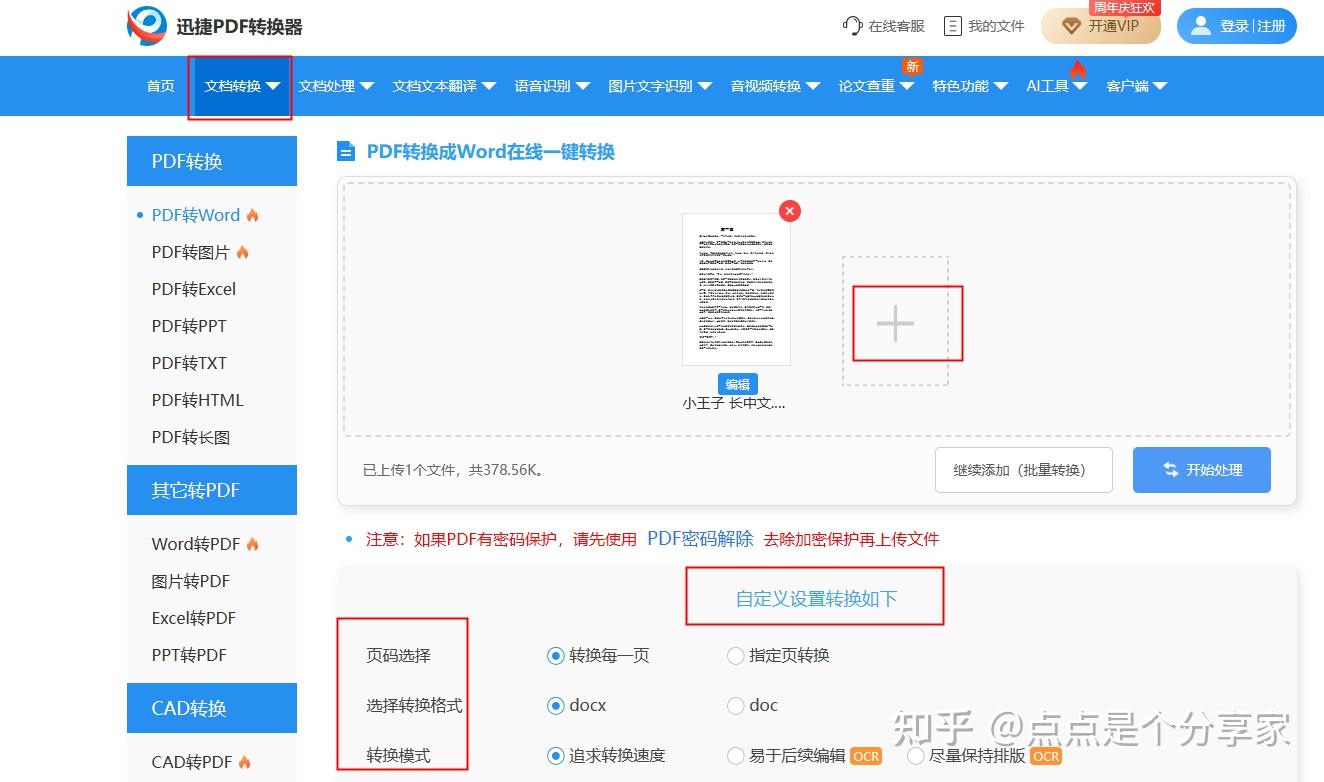Click the swap arrows icon in 开始处理
1324x782 pixels.
pyautogui.click(x=1170, y=470)
